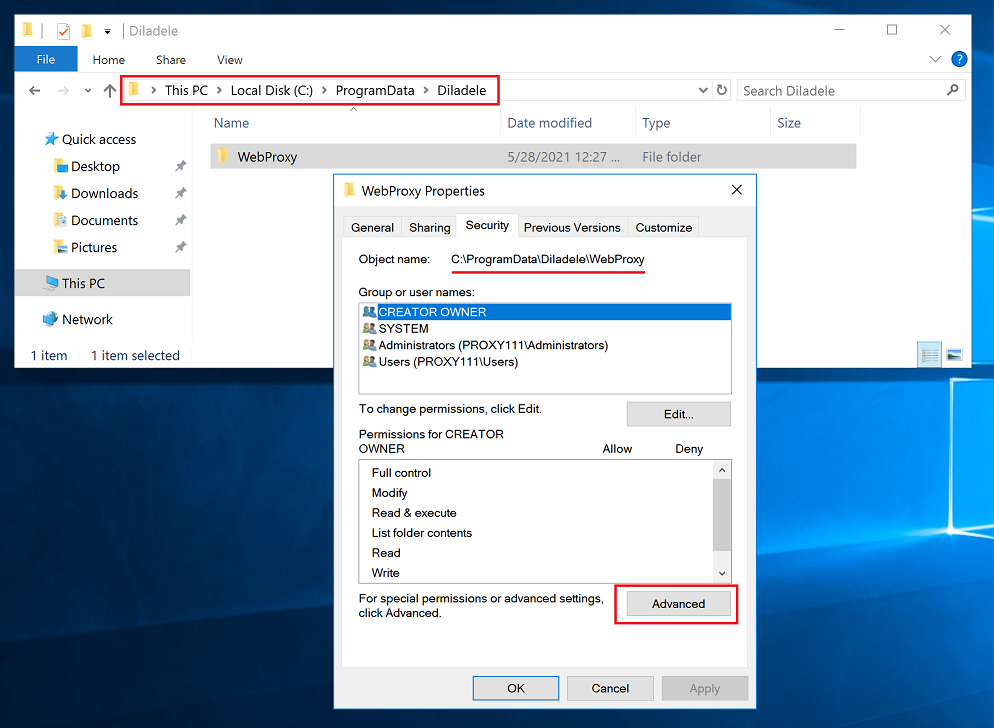Select the WebProxy folder row

pos(533,157)
